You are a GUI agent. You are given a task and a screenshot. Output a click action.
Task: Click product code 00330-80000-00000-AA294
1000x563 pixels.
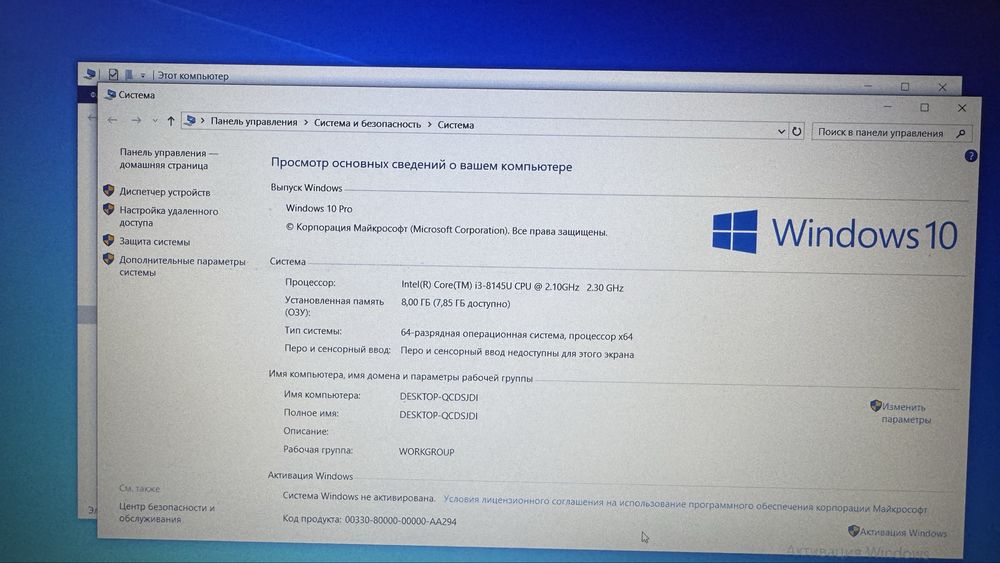coord(401,521)
